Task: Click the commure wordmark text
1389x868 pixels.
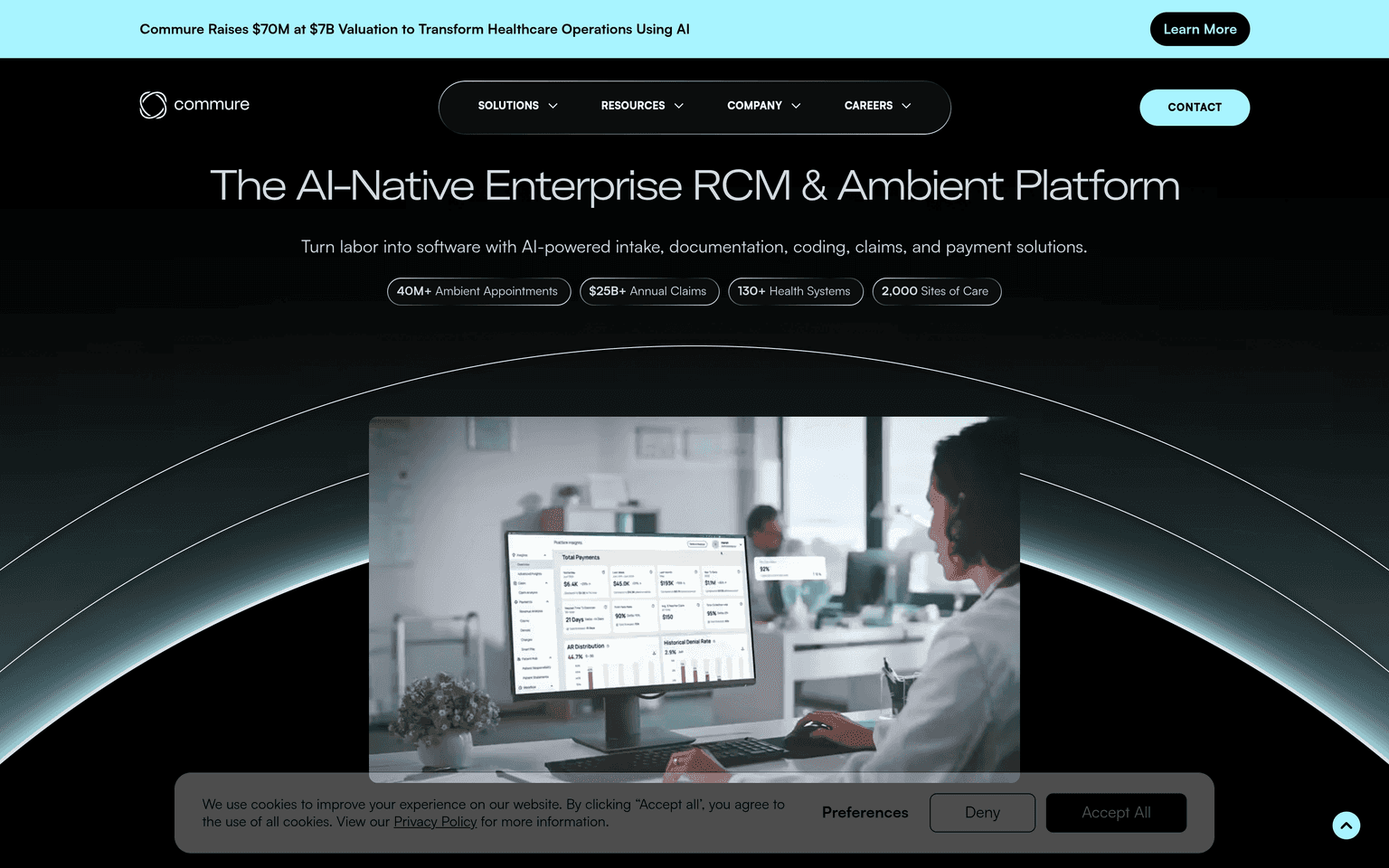Action: click(212, 105)
